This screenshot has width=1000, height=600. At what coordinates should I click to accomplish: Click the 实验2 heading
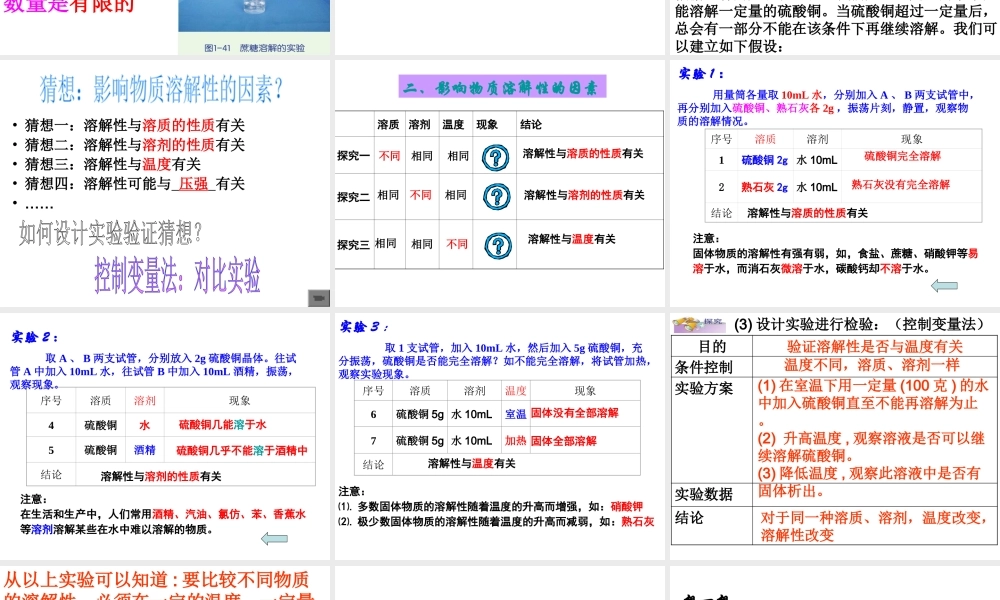click(35, 337)
